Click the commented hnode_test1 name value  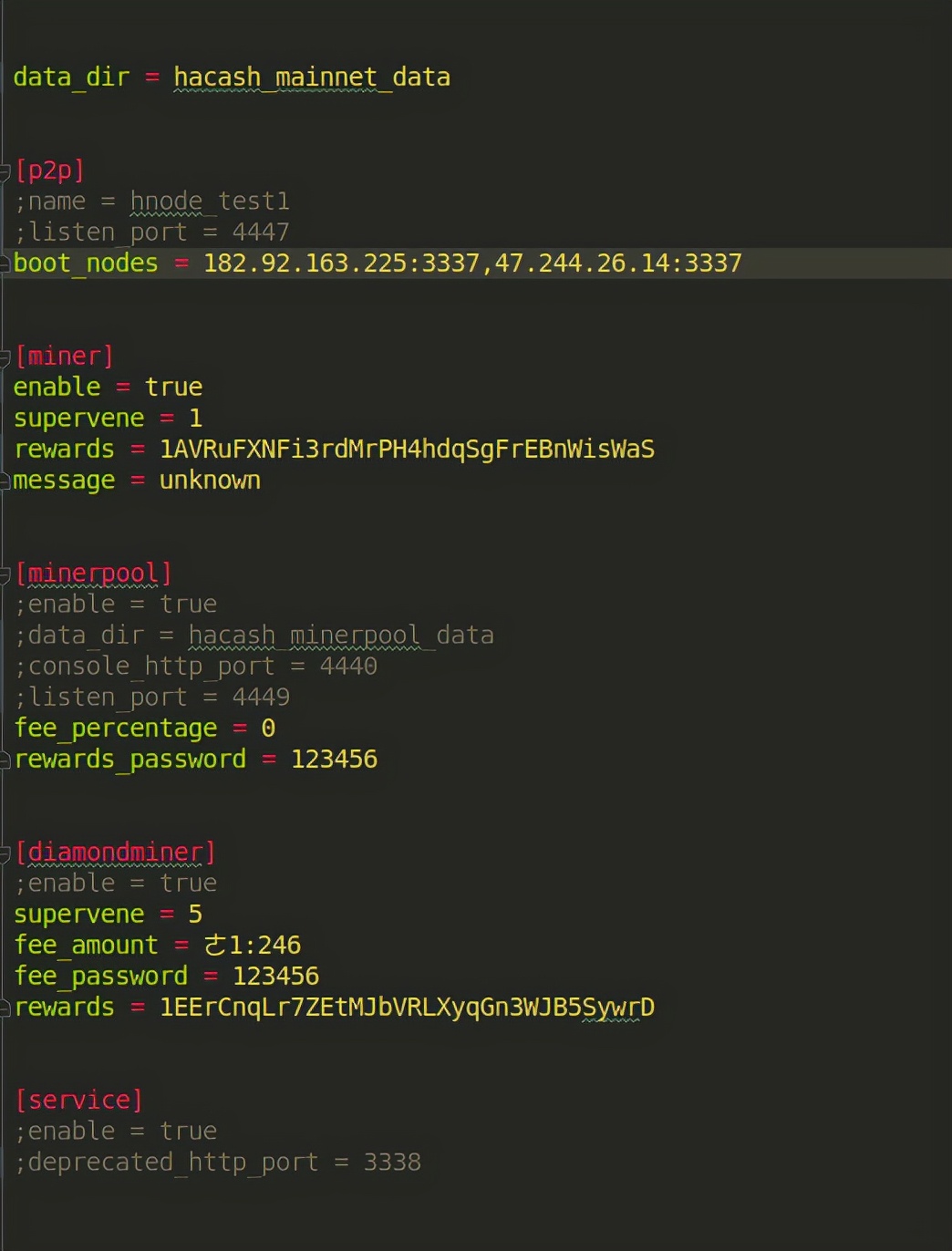[x=209, y=202]
